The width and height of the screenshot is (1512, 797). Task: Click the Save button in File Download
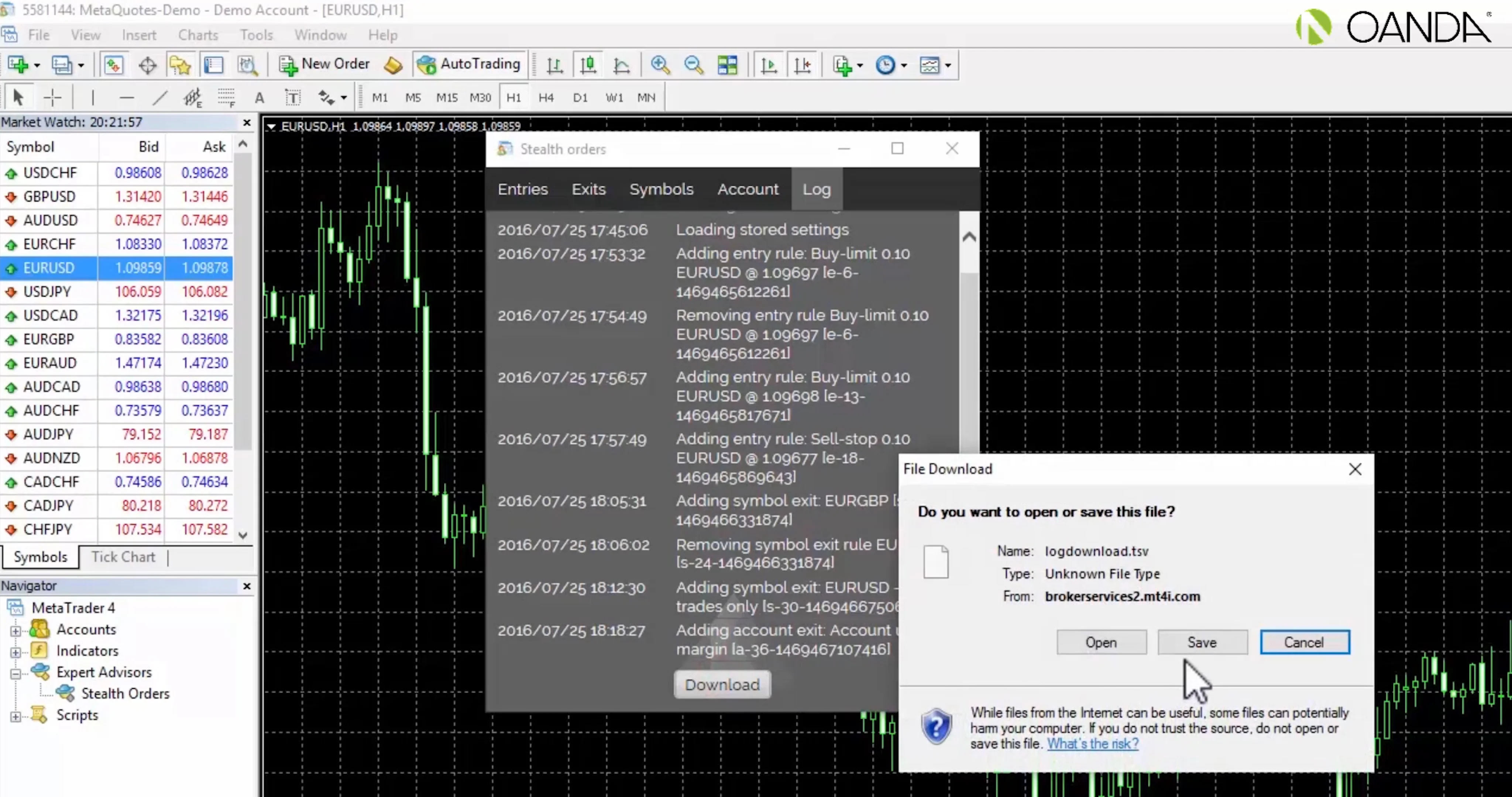(x=1202, y=642)
